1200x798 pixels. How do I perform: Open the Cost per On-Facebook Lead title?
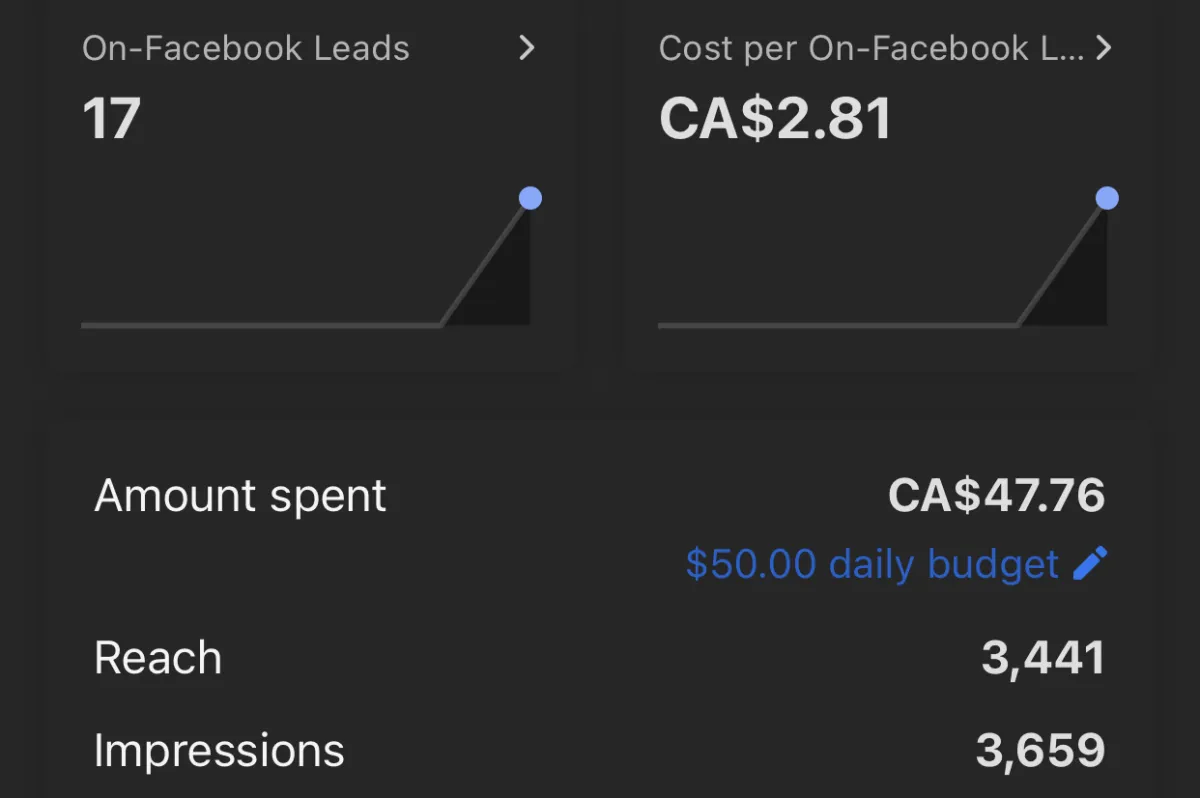point(871,49)
